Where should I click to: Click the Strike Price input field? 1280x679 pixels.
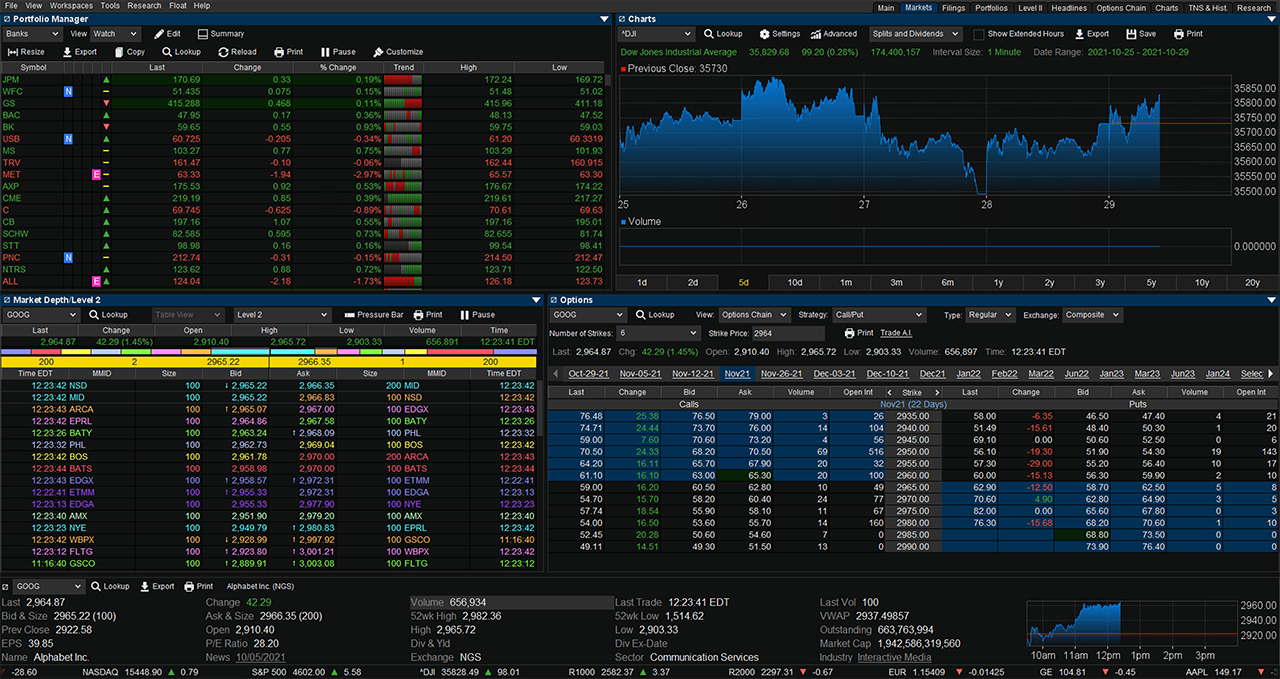coord(790,333)
